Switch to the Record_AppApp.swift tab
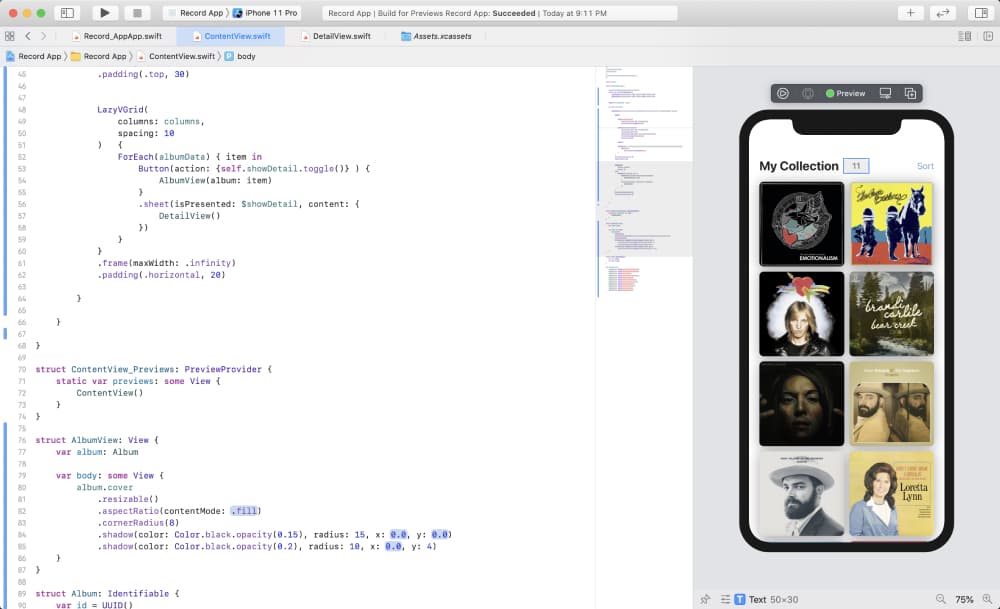Viewport: 1000px width, 609px height. [117, 36]
